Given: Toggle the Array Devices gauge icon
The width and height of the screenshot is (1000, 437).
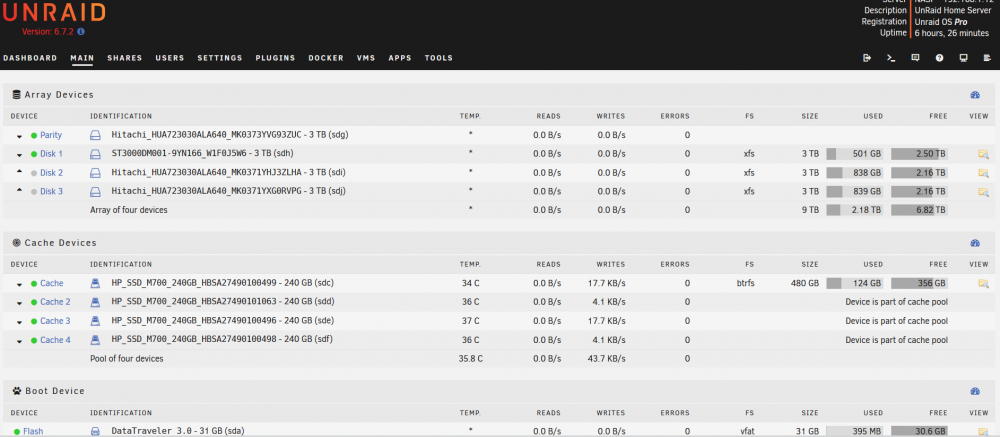Looking at the screenshot, I should point(974,95).
